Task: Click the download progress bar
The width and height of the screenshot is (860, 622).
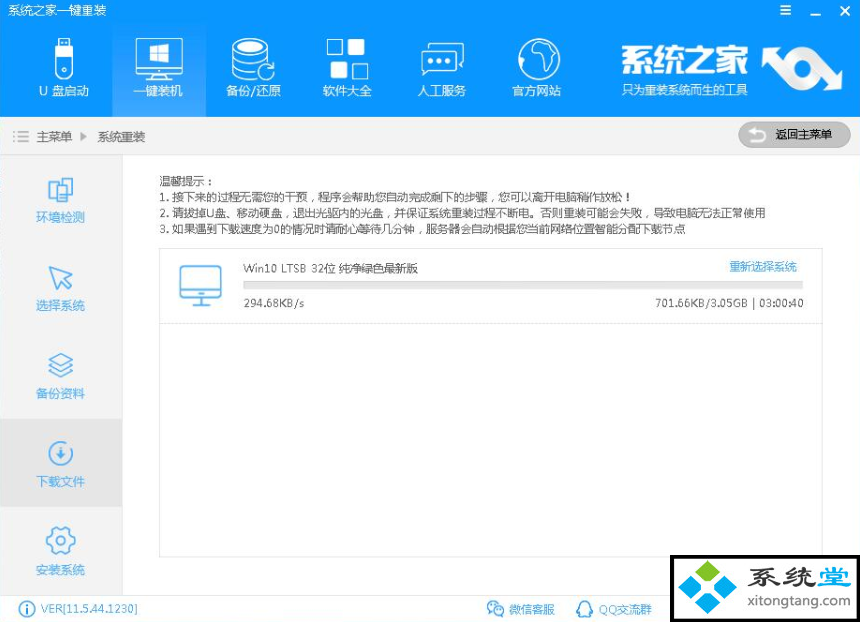Action: click(523, 285)
